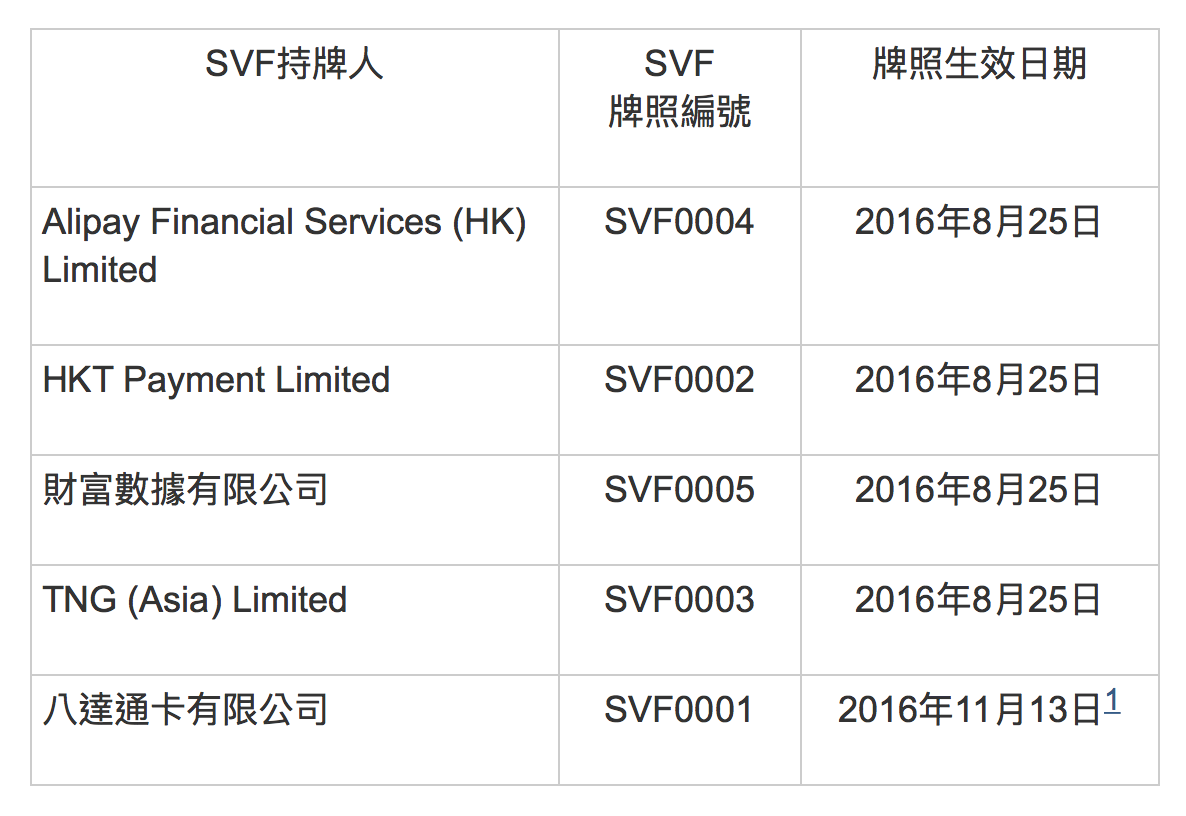
Task: Click the SVF持牌人 column header
Action: [x=294, y=65]
